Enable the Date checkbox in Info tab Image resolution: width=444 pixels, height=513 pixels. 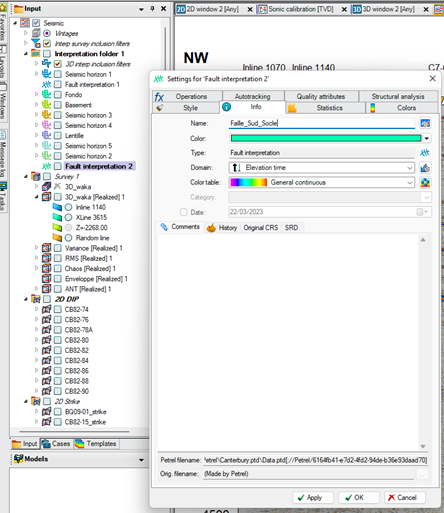pyautogui.click(x=184, y=212)
